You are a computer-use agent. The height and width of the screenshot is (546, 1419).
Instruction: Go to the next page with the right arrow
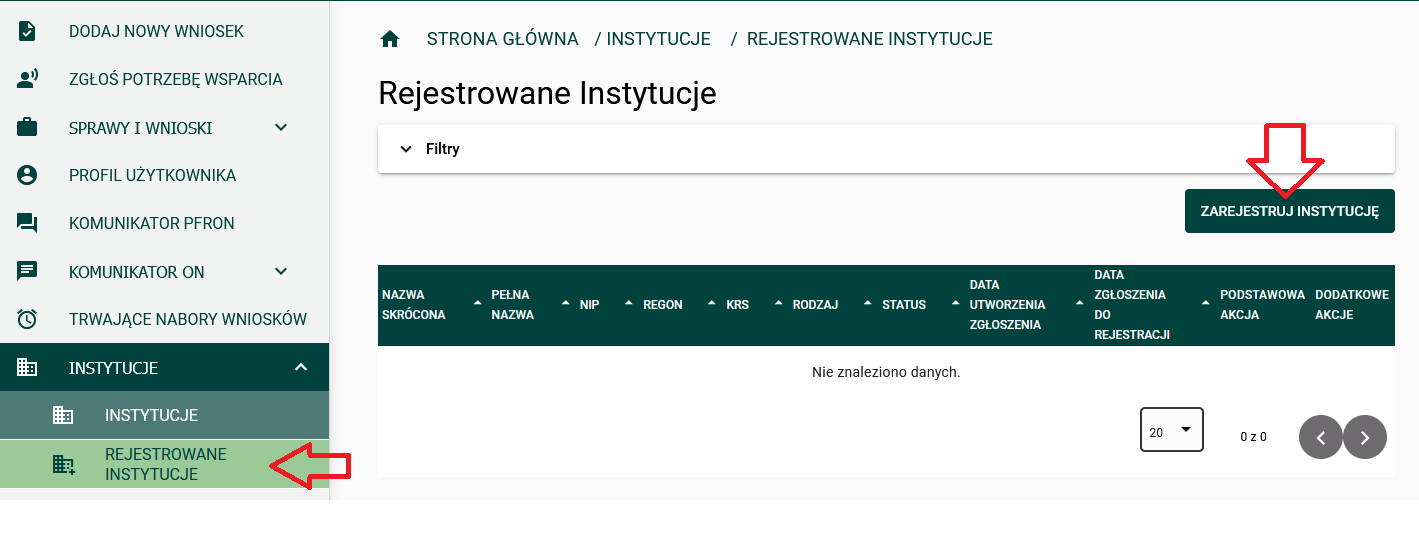[1365, 437]
